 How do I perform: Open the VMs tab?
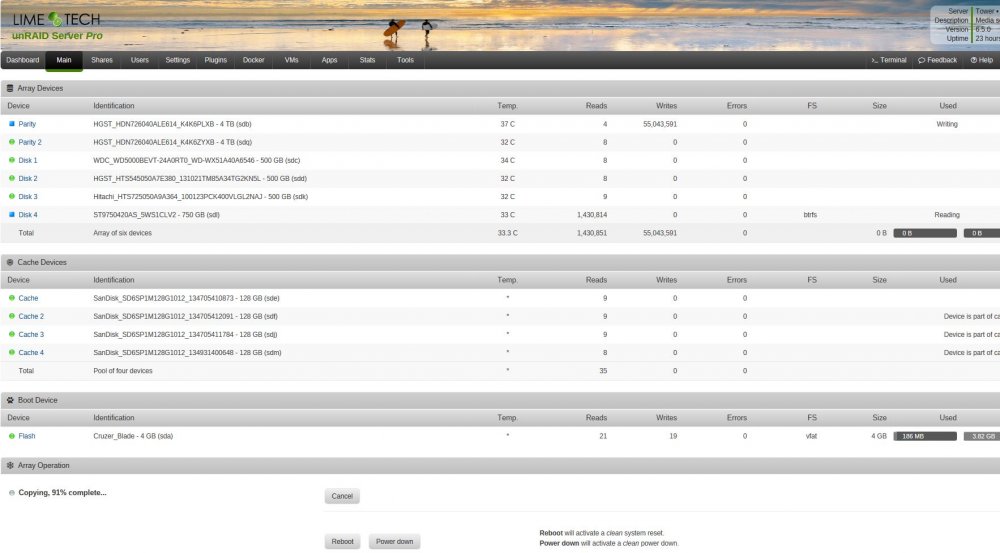(291, 60)
